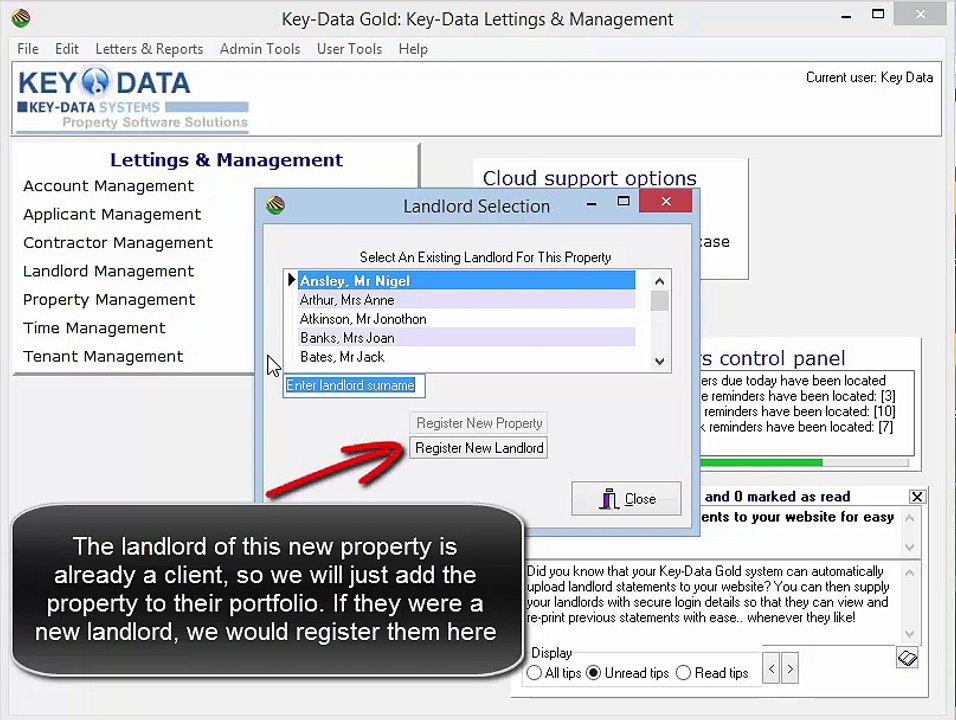Click reminders located [3] line
The width and height of the screenshot is (956, 720).
798,396
